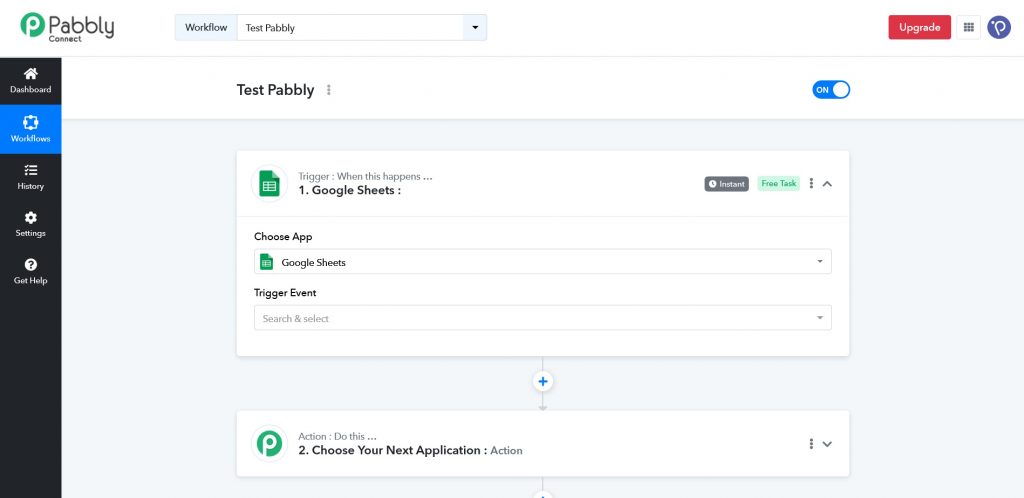Expand the Choose Your Next Application step
Screen dimensions: 1024x498
(827, 444)
